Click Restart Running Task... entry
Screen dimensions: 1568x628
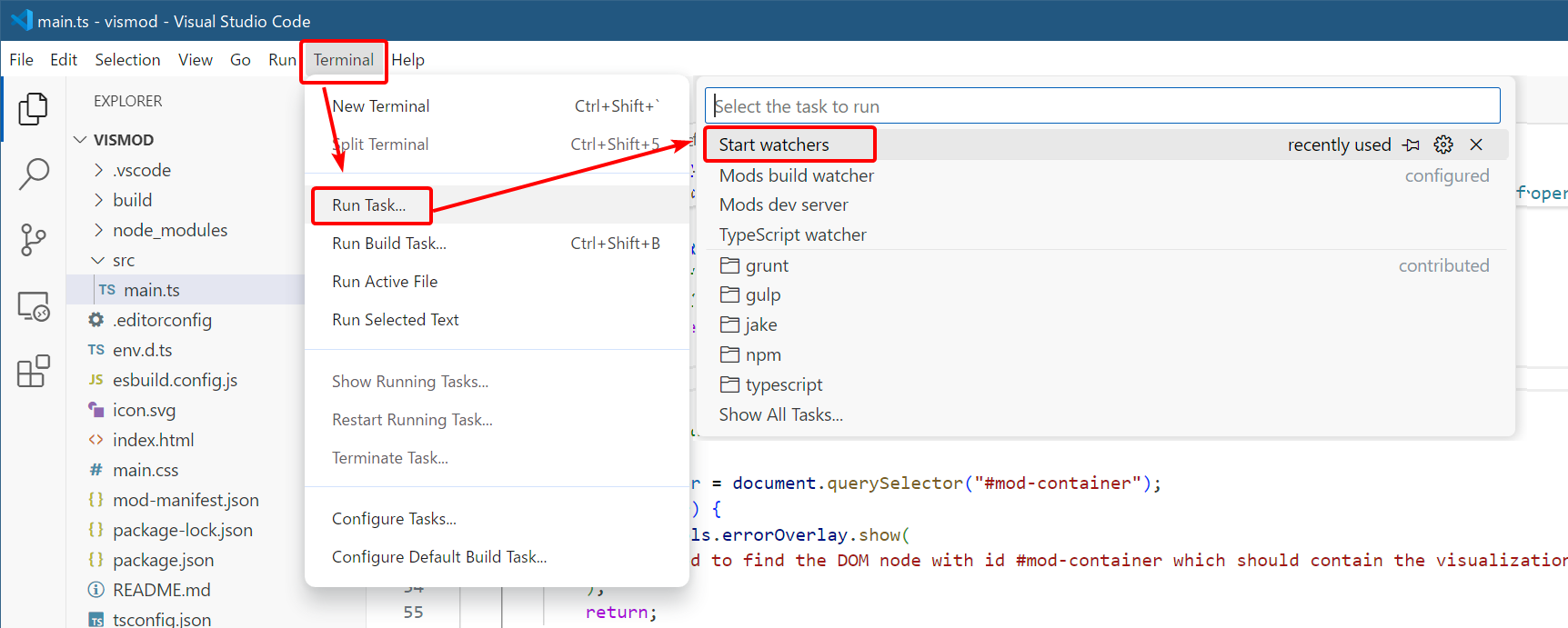point(497,420)
